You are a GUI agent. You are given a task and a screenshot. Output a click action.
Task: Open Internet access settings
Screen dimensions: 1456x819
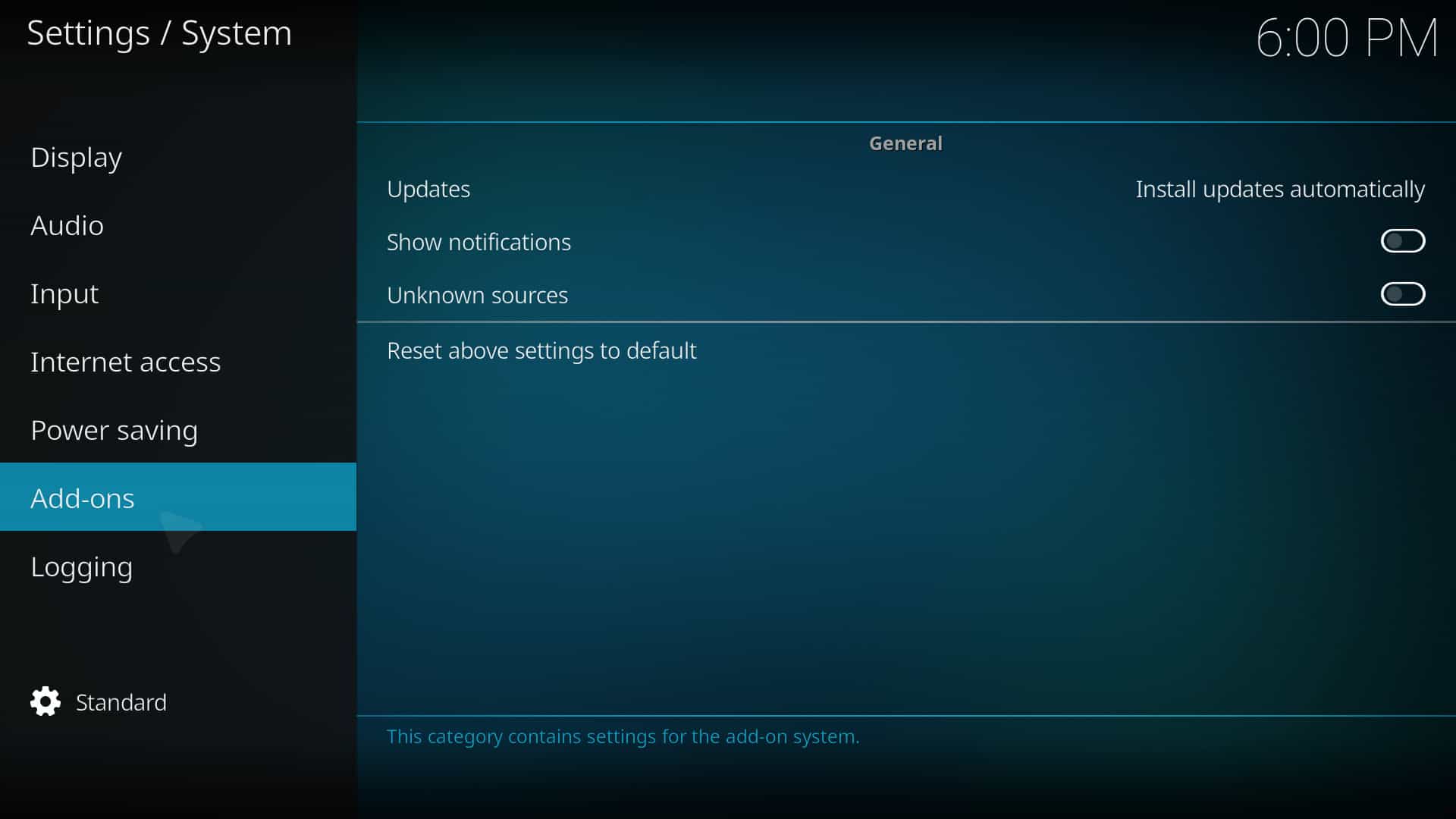coord(125,361)
